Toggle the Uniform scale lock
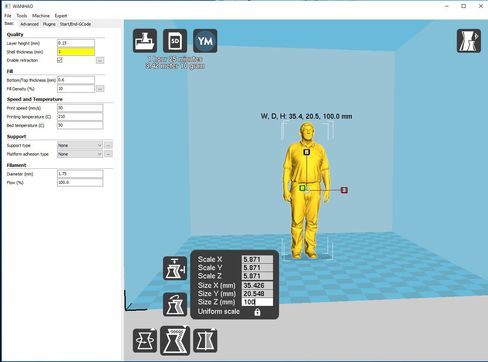Screen dimensions: 488x362 [x=257, y=312]
